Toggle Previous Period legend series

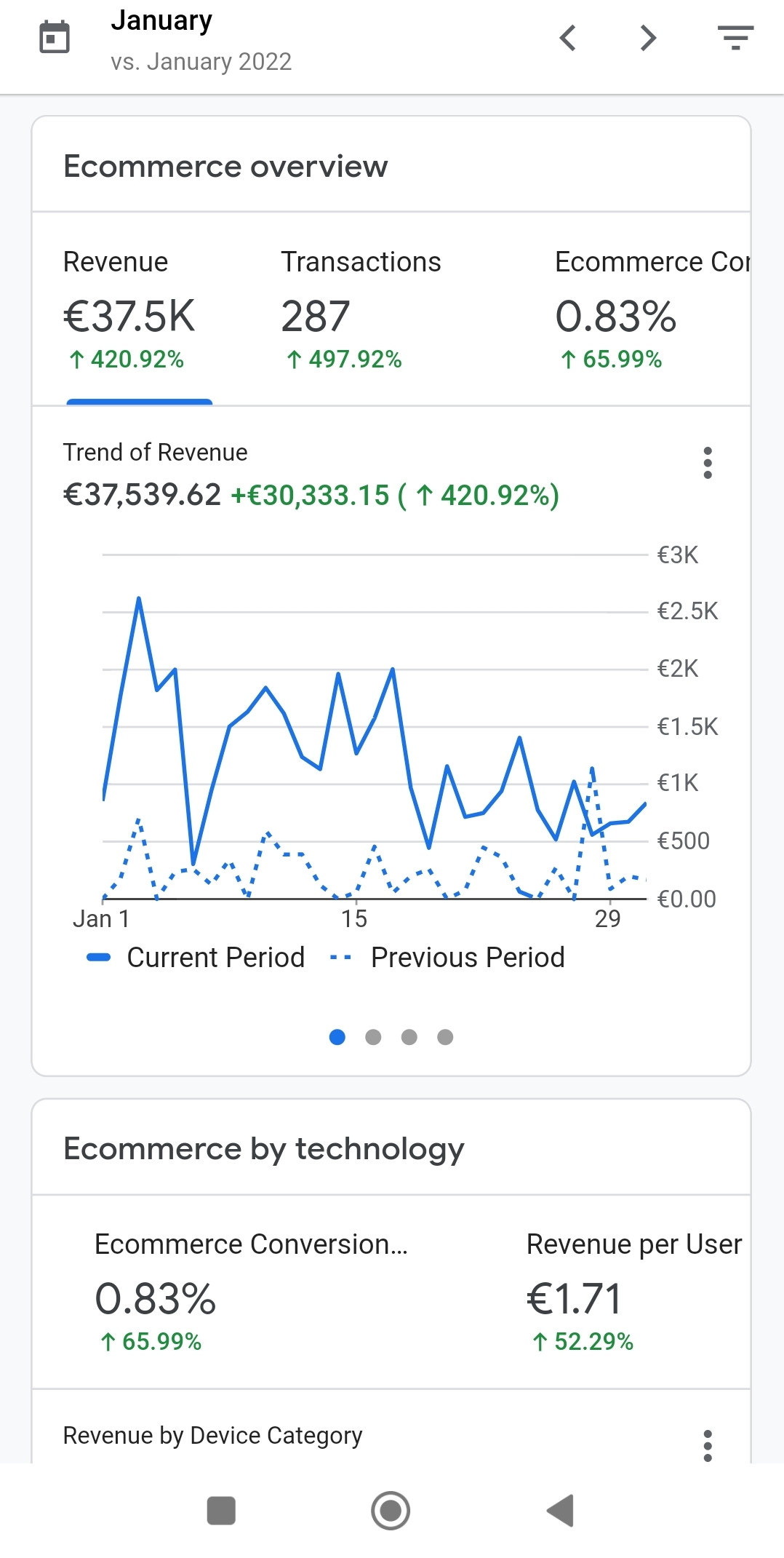click(448, 958)
